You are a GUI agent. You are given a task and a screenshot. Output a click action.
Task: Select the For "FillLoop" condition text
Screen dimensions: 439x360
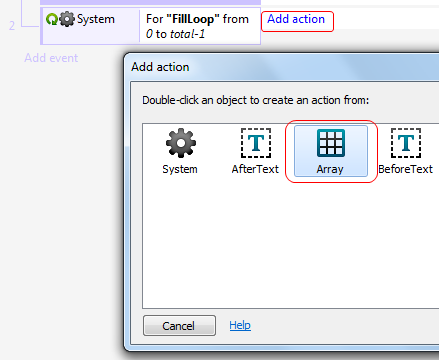197,26
